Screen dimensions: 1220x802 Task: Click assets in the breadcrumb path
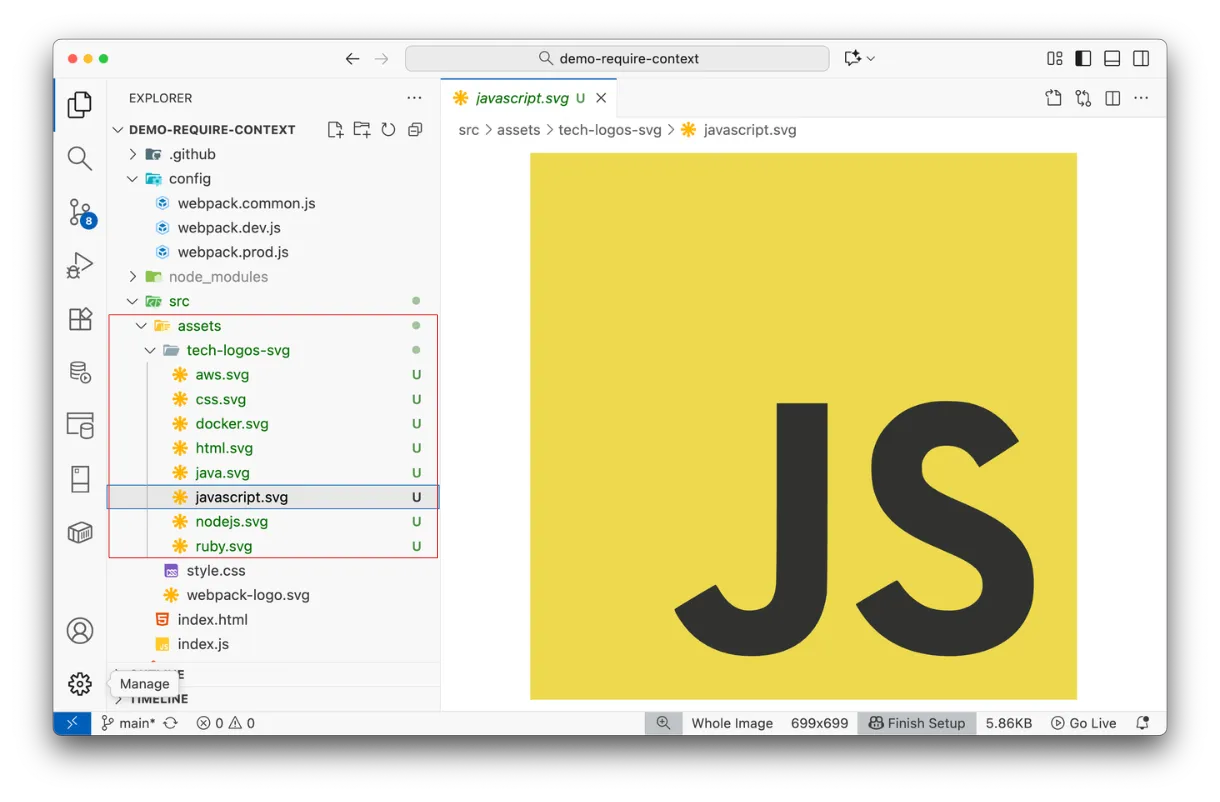point(518,130)
